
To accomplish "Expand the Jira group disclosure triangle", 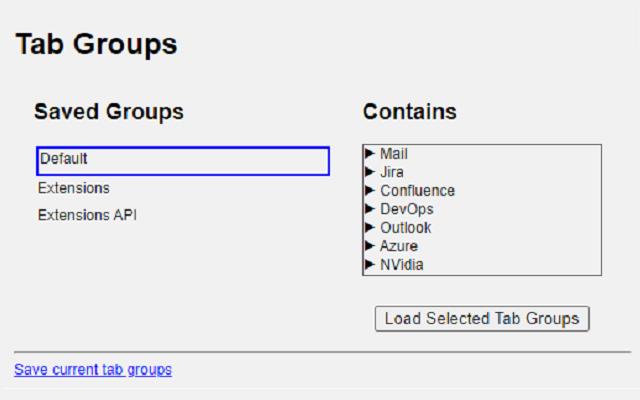I will tap(370, 172).
